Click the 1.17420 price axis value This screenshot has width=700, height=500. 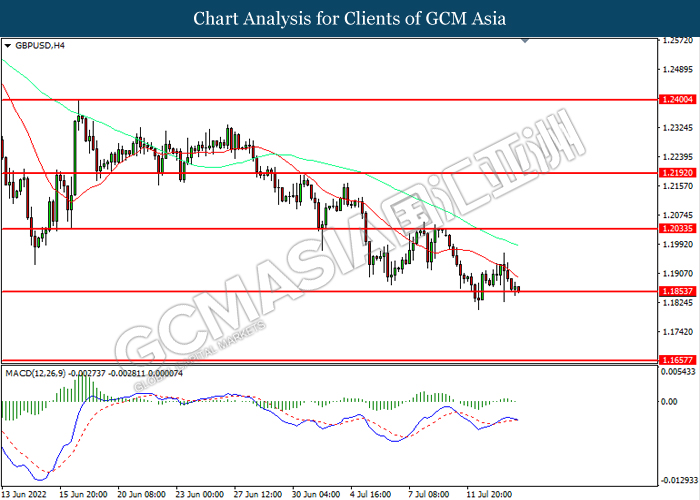678,332
